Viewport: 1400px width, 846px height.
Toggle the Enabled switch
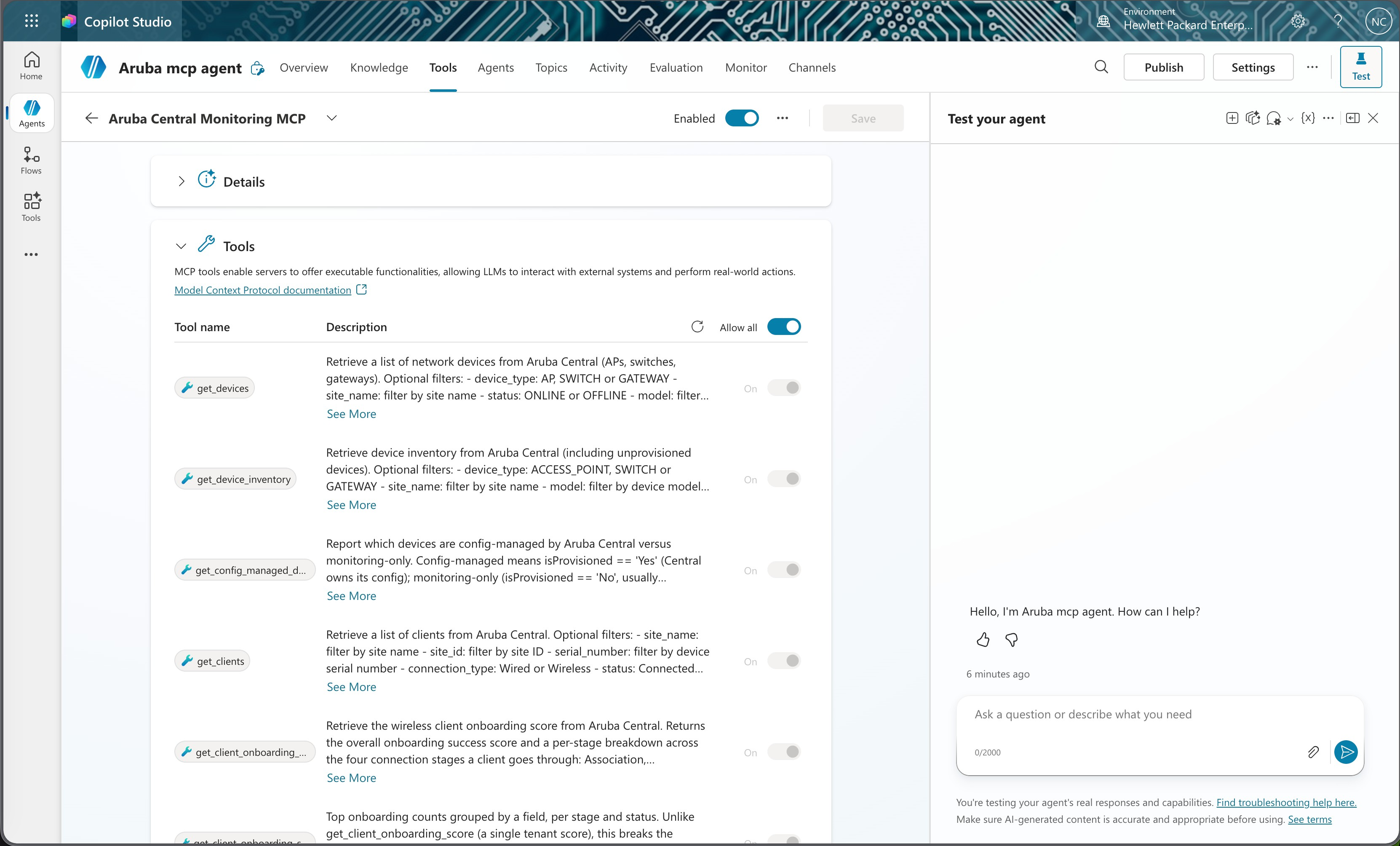pos(742,118)
